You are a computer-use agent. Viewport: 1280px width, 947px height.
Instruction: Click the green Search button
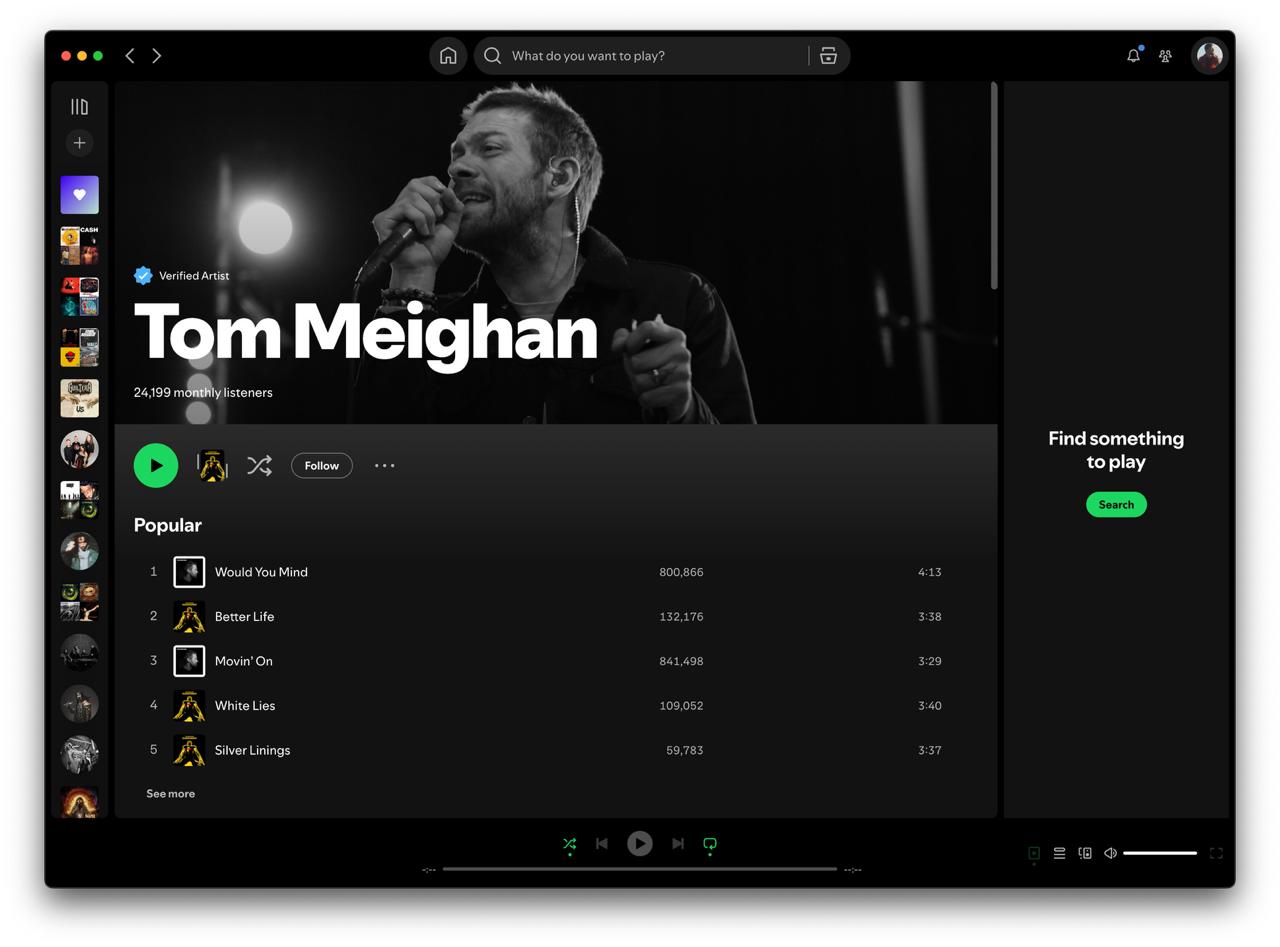coord(1116,505)
